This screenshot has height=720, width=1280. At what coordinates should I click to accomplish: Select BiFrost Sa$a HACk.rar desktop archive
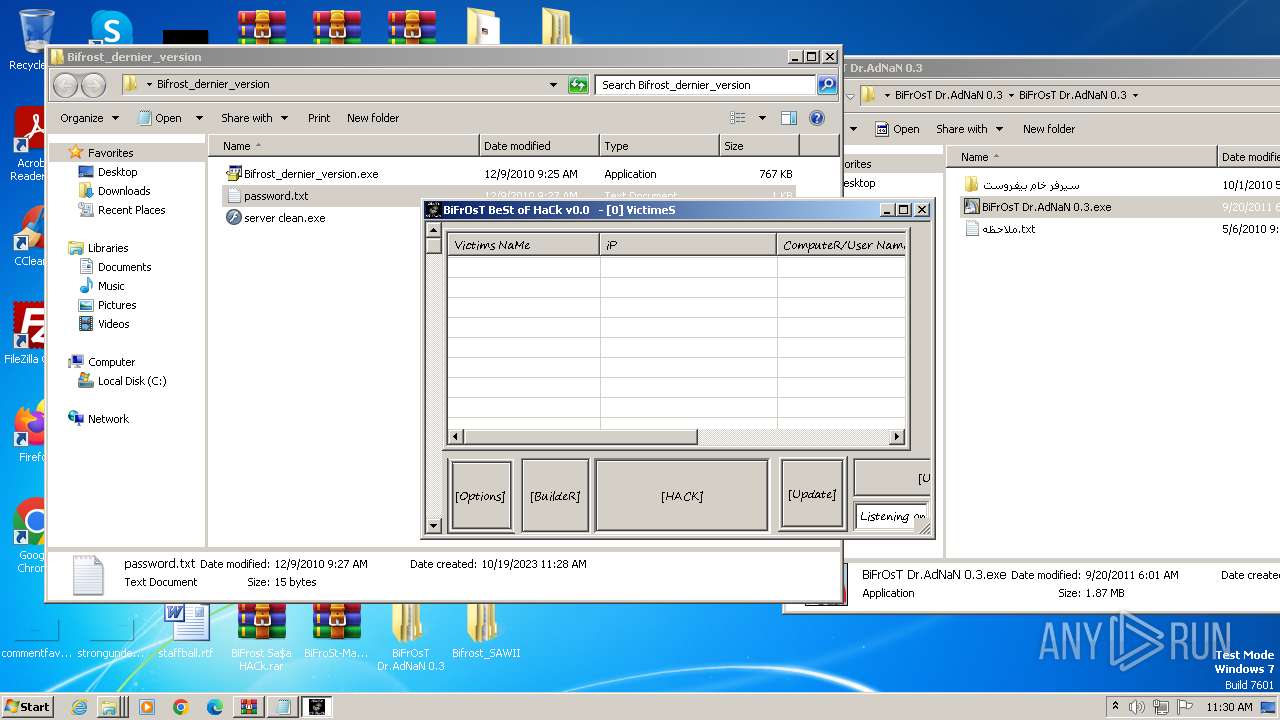coord(261,637)
